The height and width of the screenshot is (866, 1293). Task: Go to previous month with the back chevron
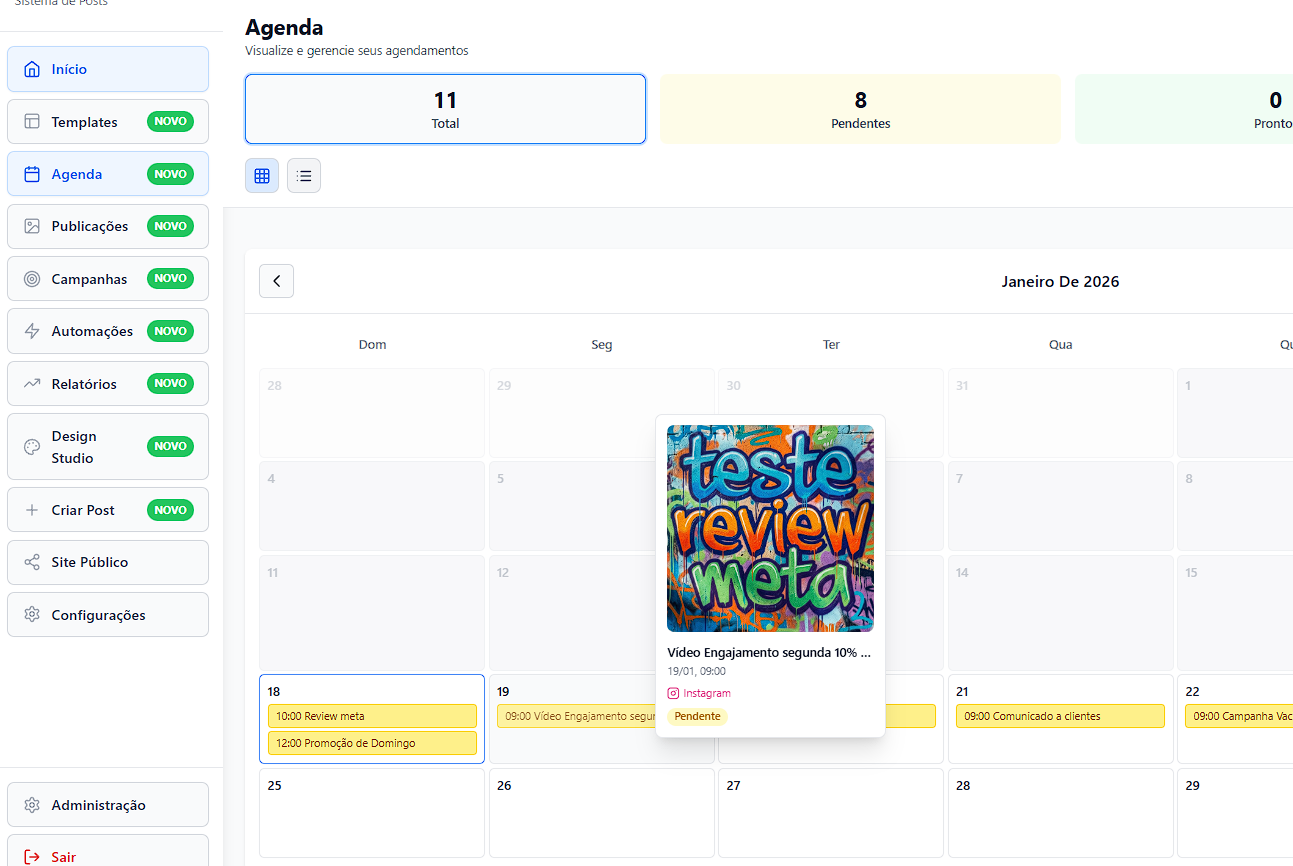[276, 281]
